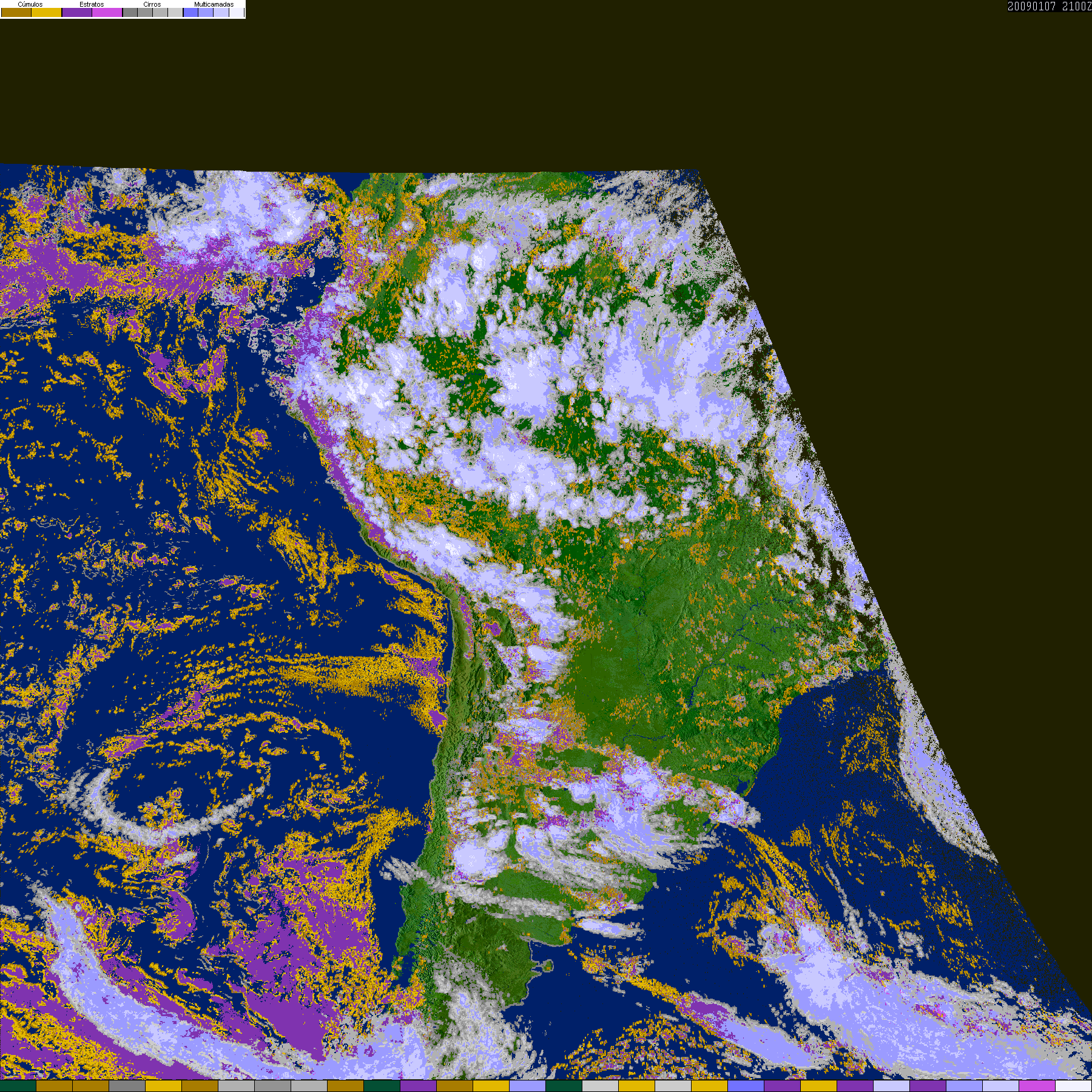Click the "Cirros" legend label

(x=152, y=4)
